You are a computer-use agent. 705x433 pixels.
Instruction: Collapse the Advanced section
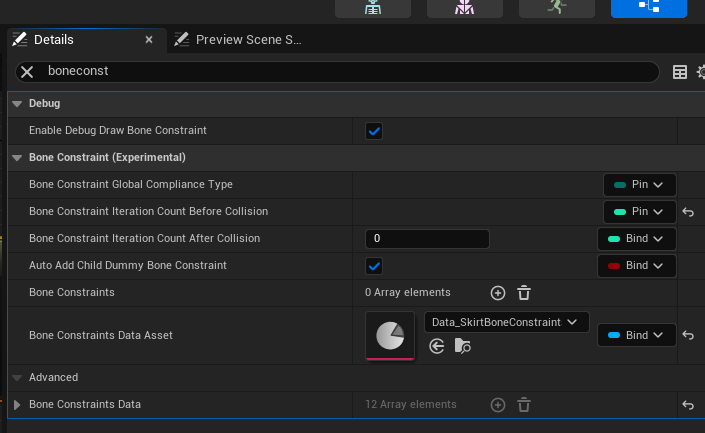click(x=17, y=378)
